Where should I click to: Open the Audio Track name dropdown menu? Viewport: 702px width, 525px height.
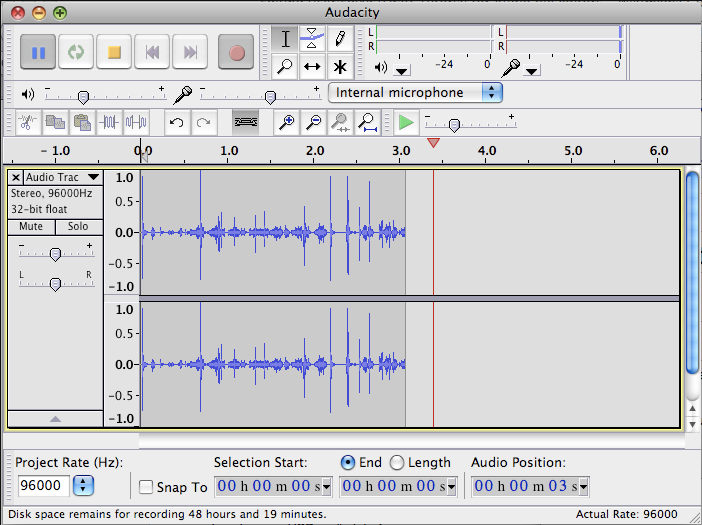click(63, 177)
